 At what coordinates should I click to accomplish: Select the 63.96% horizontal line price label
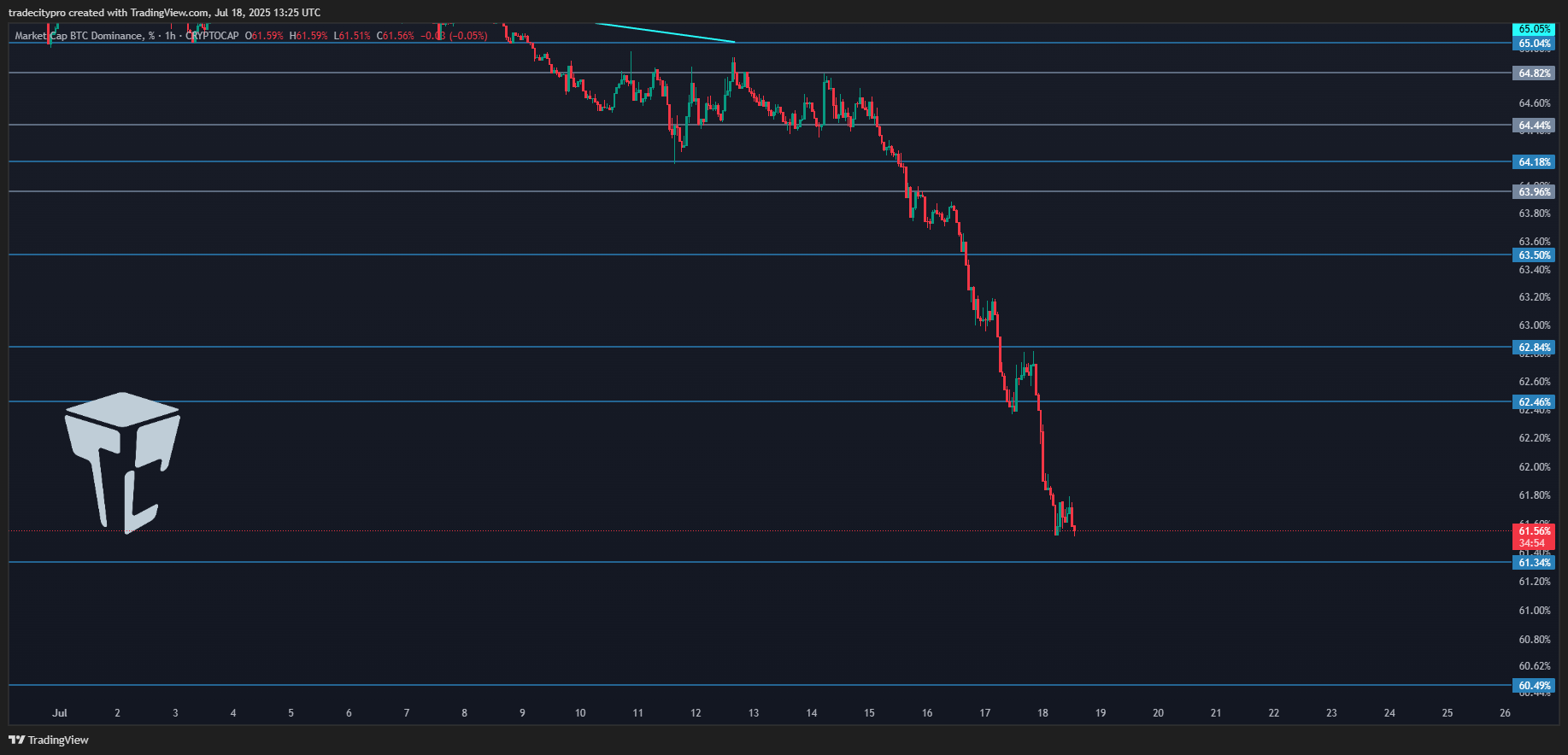[1534, 192]
